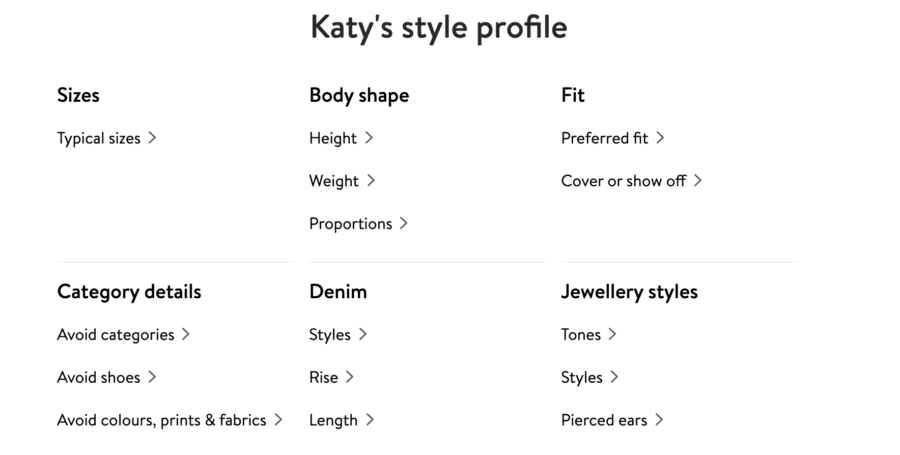The image size is (900, 455).
Task: Click the chevron next to Typical sizes
Action: (152, 138)
